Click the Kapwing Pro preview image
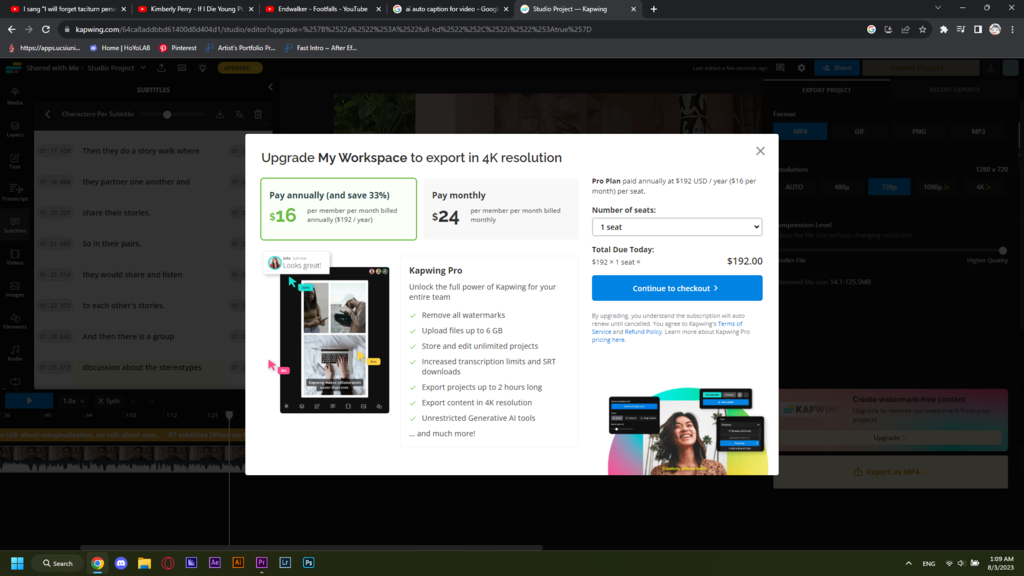 334,340
